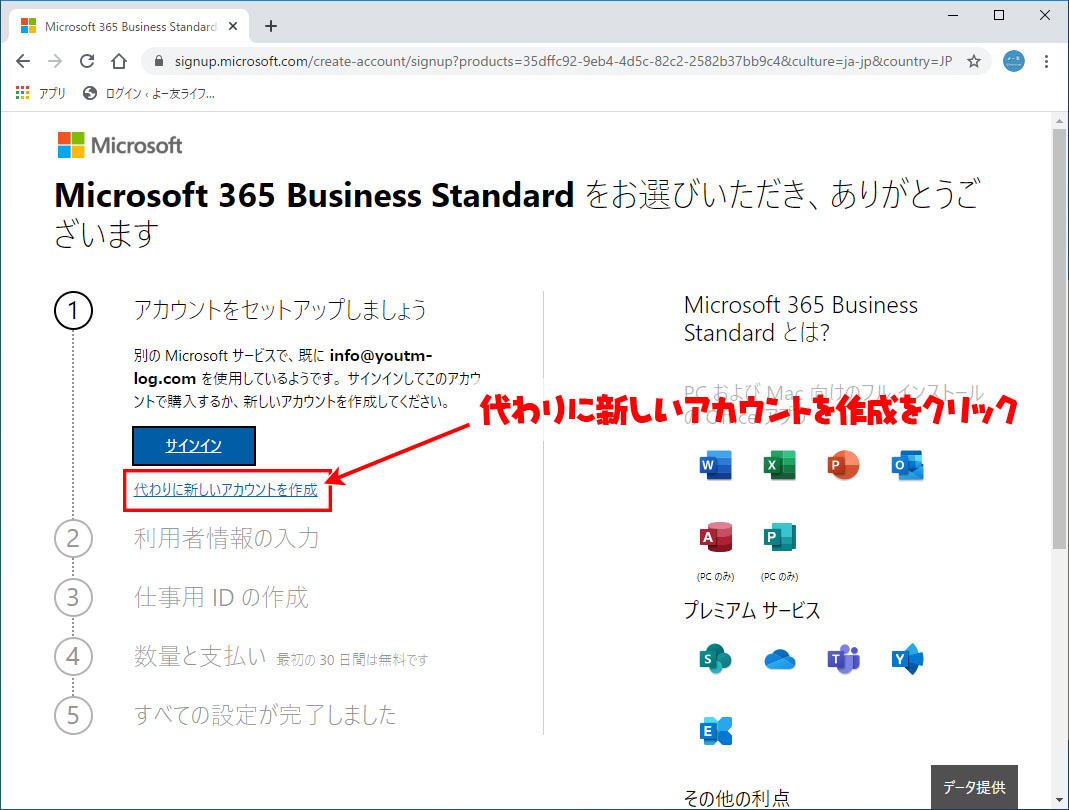Click the SharePoint service icon

tap(715, 659)
